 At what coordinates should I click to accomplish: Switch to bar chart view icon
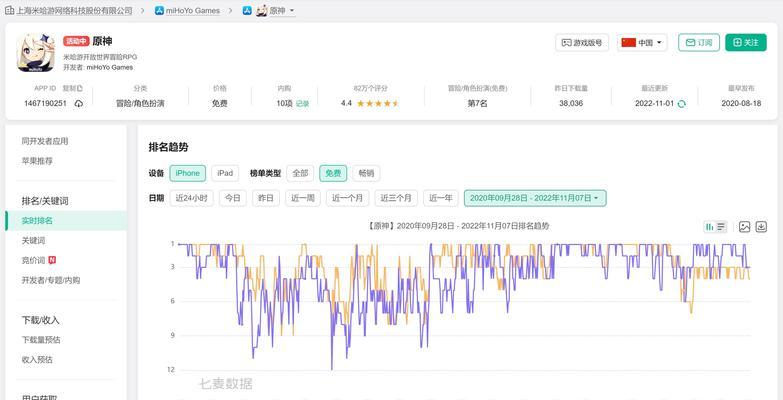pos(709,227)
